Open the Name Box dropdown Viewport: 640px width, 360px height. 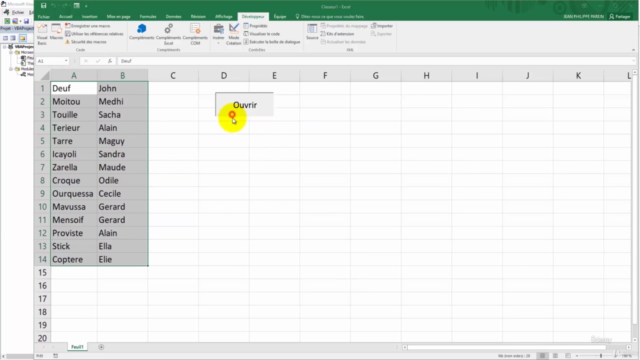(66, 61)
